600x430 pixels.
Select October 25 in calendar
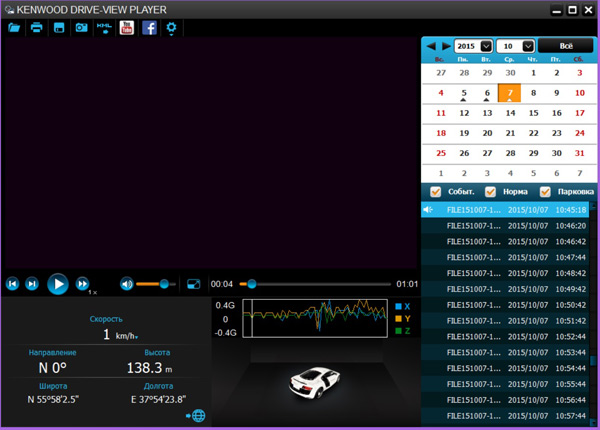pos(441,153)
